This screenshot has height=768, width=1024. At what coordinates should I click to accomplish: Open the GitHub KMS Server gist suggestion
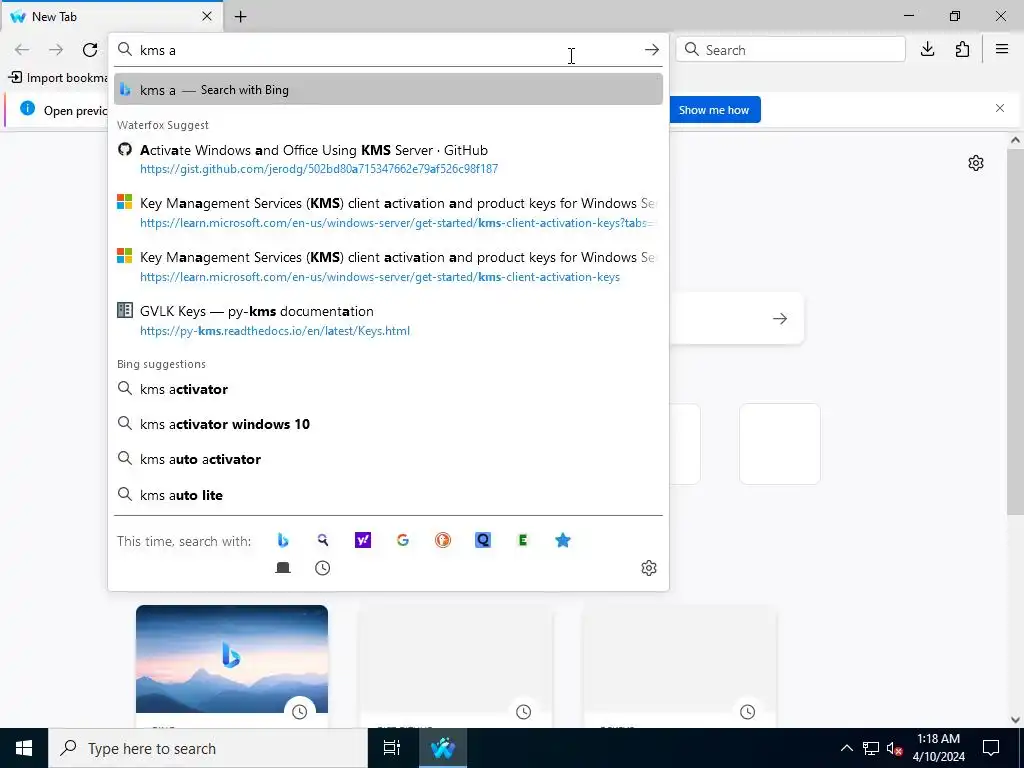[388, 159]
